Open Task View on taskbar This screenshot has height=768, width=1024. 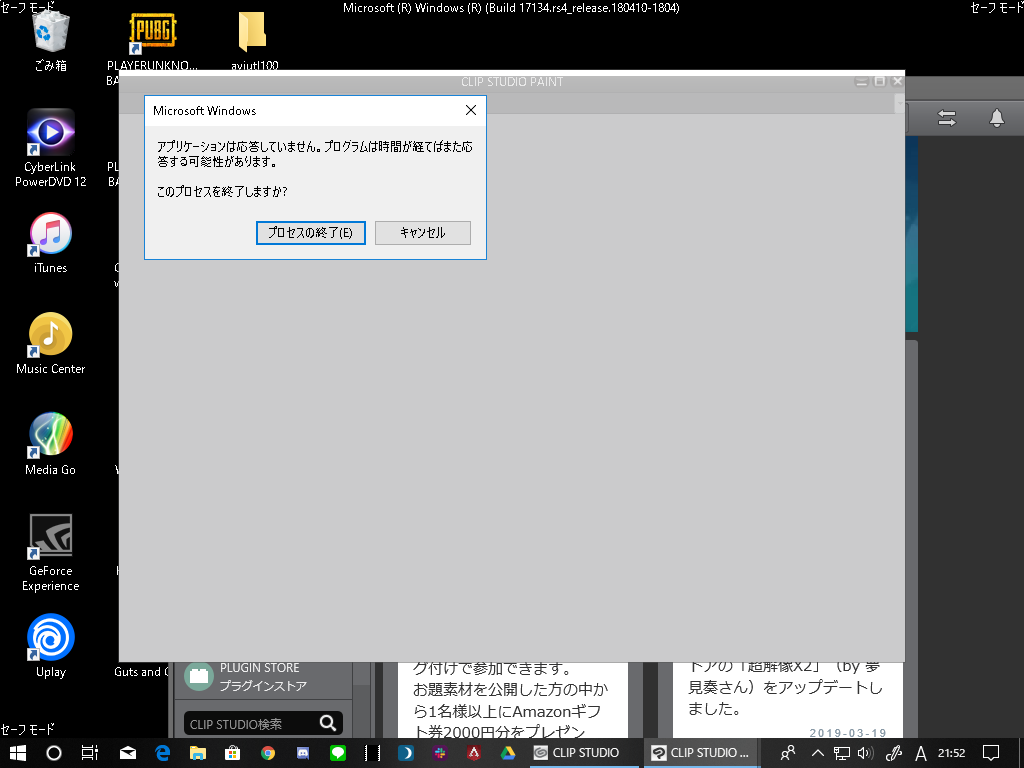pyautogui.click(x=89, y=753)
